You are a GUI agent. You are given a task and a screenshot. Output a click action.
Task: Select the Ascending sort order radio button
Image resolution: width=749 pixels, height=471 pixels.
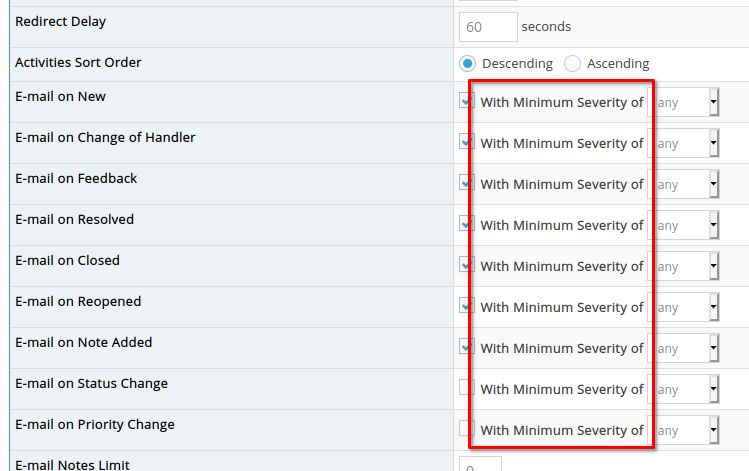[x=572, y=63]
